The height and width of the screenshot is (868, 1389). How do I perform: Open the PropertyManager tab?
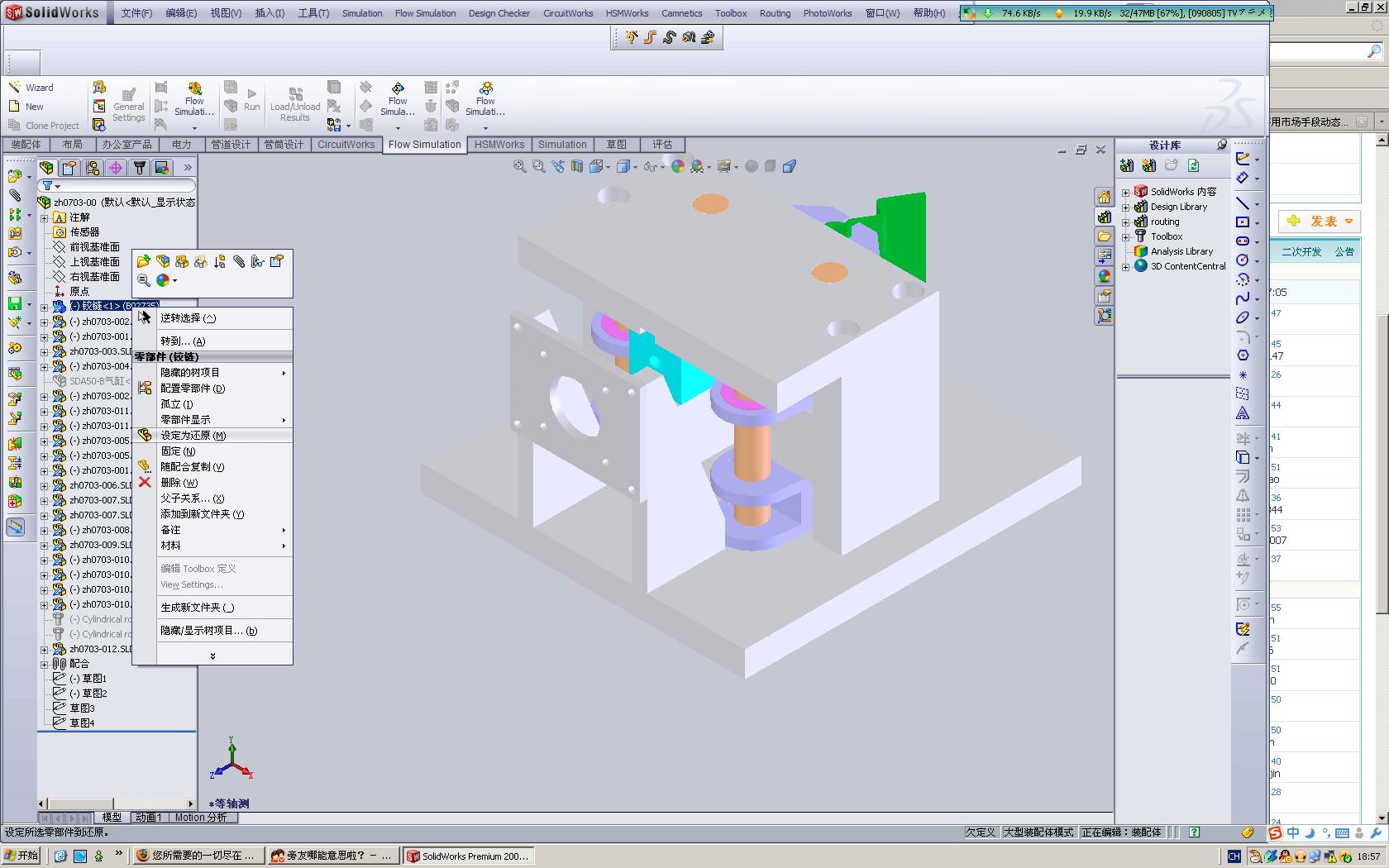tap(69, 168)
